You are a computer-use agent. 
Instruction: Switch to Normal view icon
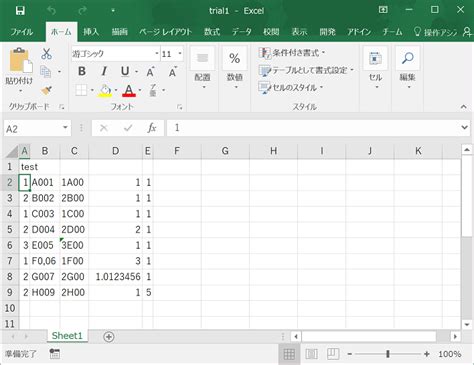(x=289, y=354)
